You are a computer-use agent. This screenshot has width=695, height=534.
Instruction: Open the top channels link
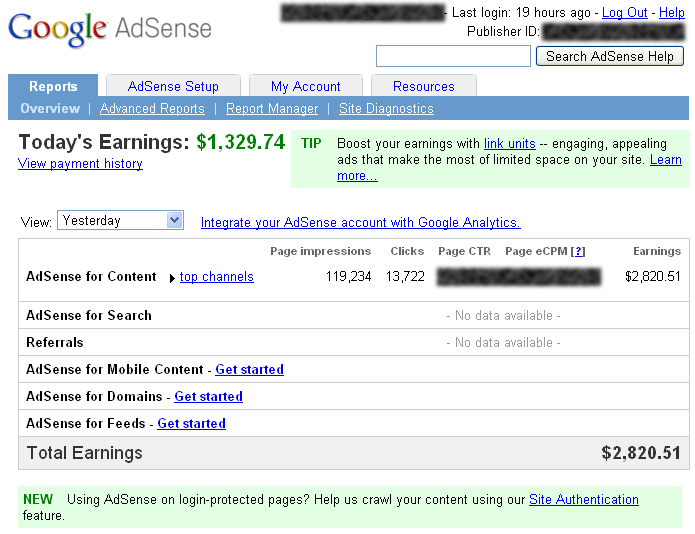(217, 277)
